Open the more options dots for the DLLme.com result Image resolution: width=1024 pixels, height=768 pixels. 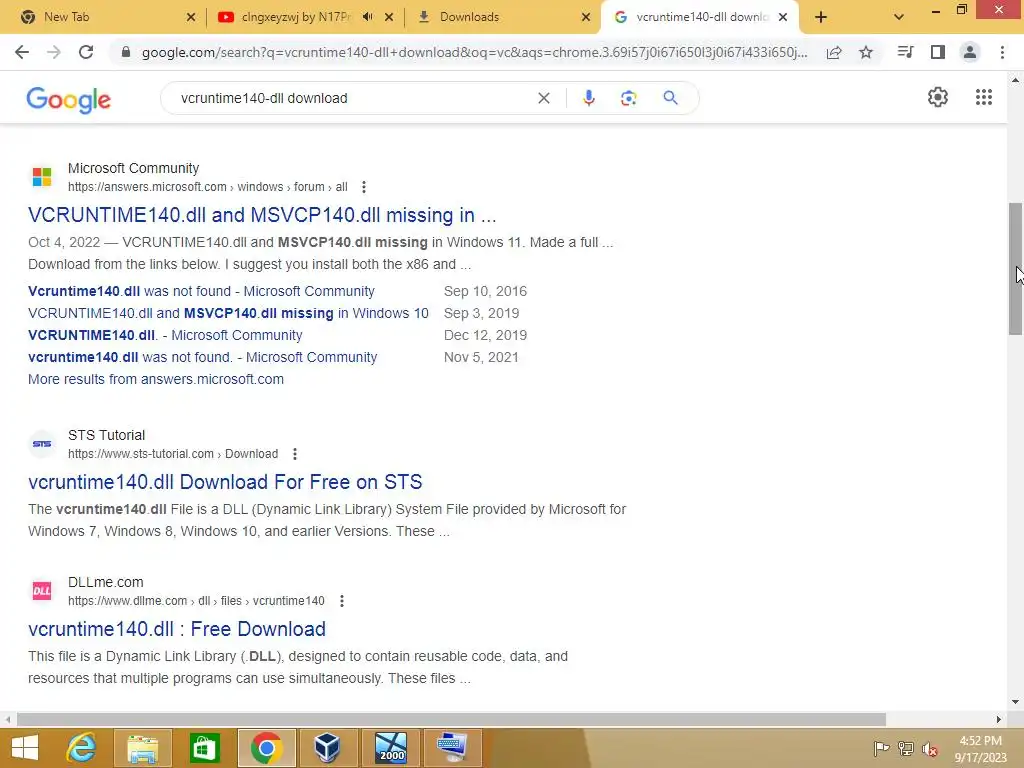[342, 601]
